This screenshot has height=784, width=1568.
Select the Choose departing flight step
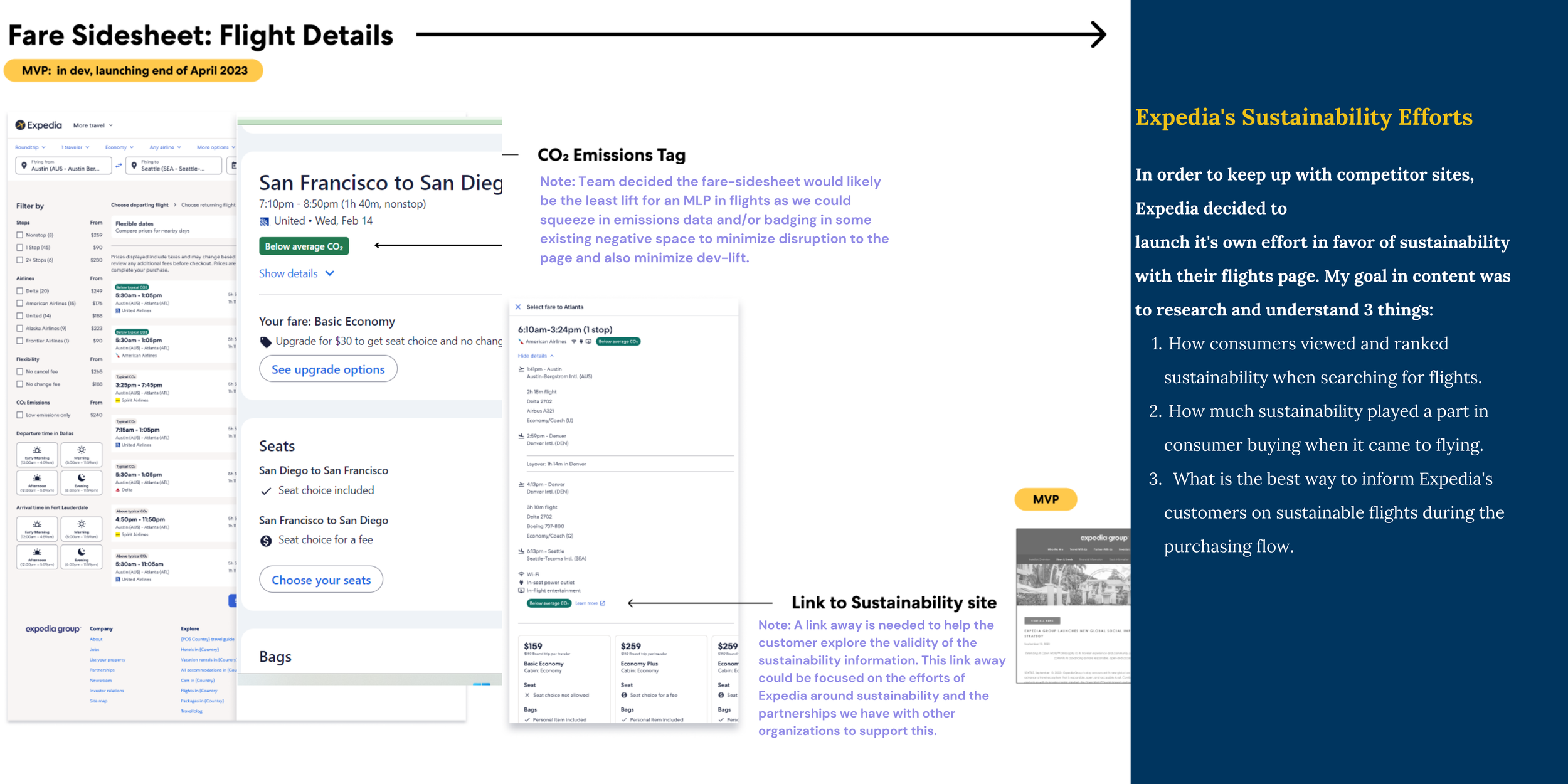(140, 205)
